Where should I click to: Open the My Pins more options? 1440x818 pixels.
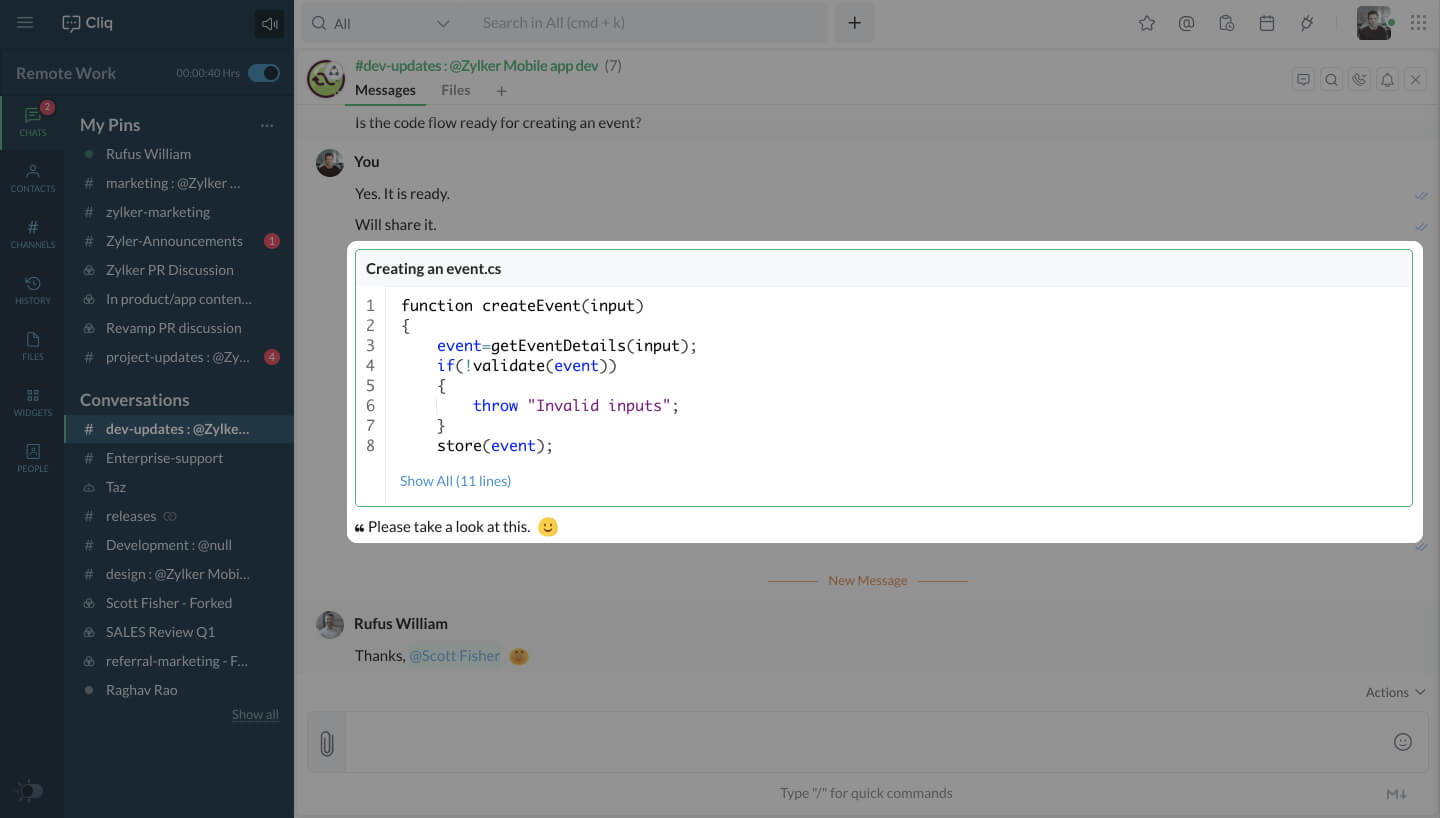click(267, 126)
